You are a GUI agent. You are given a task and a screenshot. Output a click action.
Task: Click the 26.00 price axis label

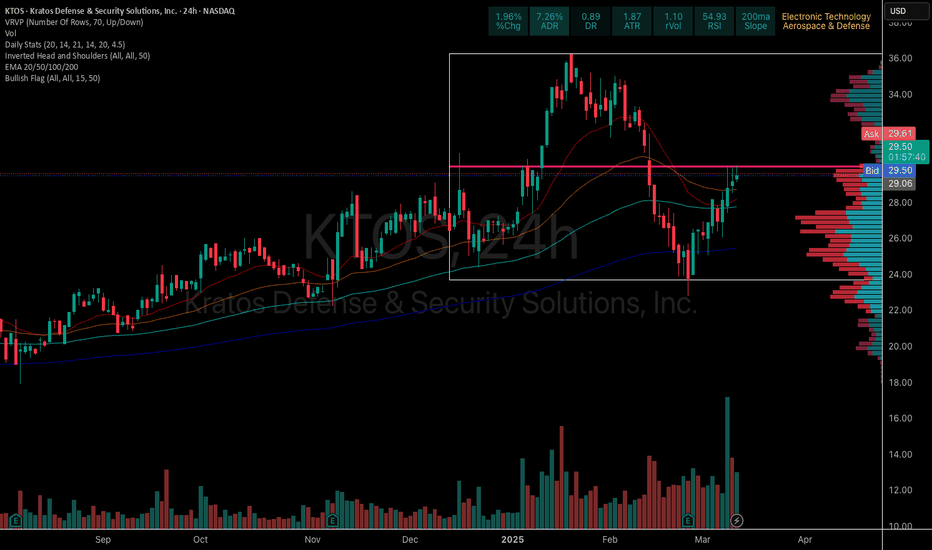click(x=900, y=238)
